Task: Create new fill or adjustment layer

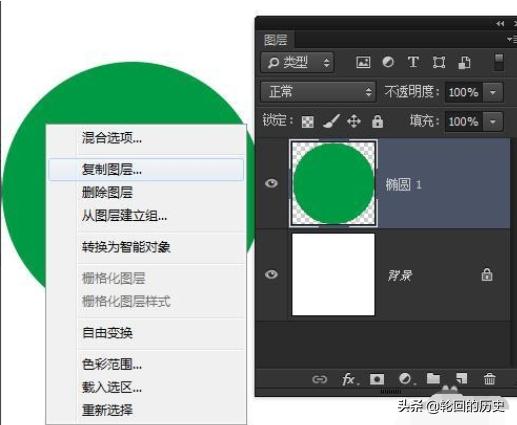Action: tap(406, 379)
